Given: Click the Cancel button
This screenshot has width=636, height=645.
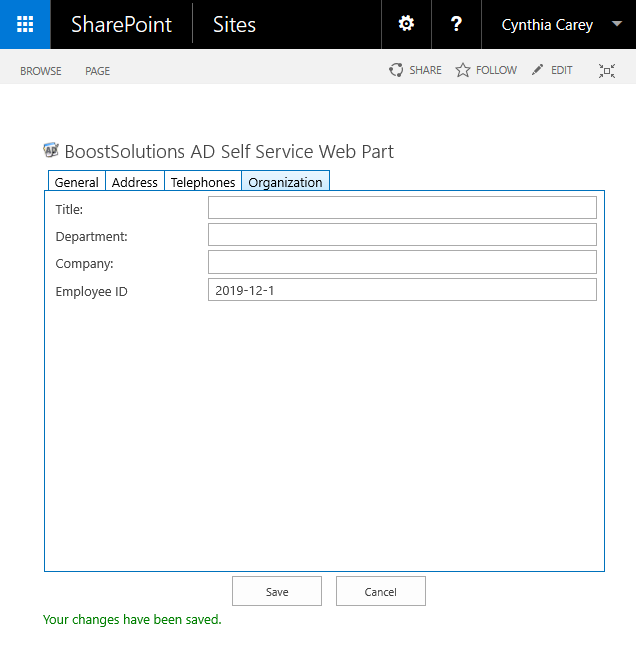Looking at the screenshot, I should tap(381, 591).
